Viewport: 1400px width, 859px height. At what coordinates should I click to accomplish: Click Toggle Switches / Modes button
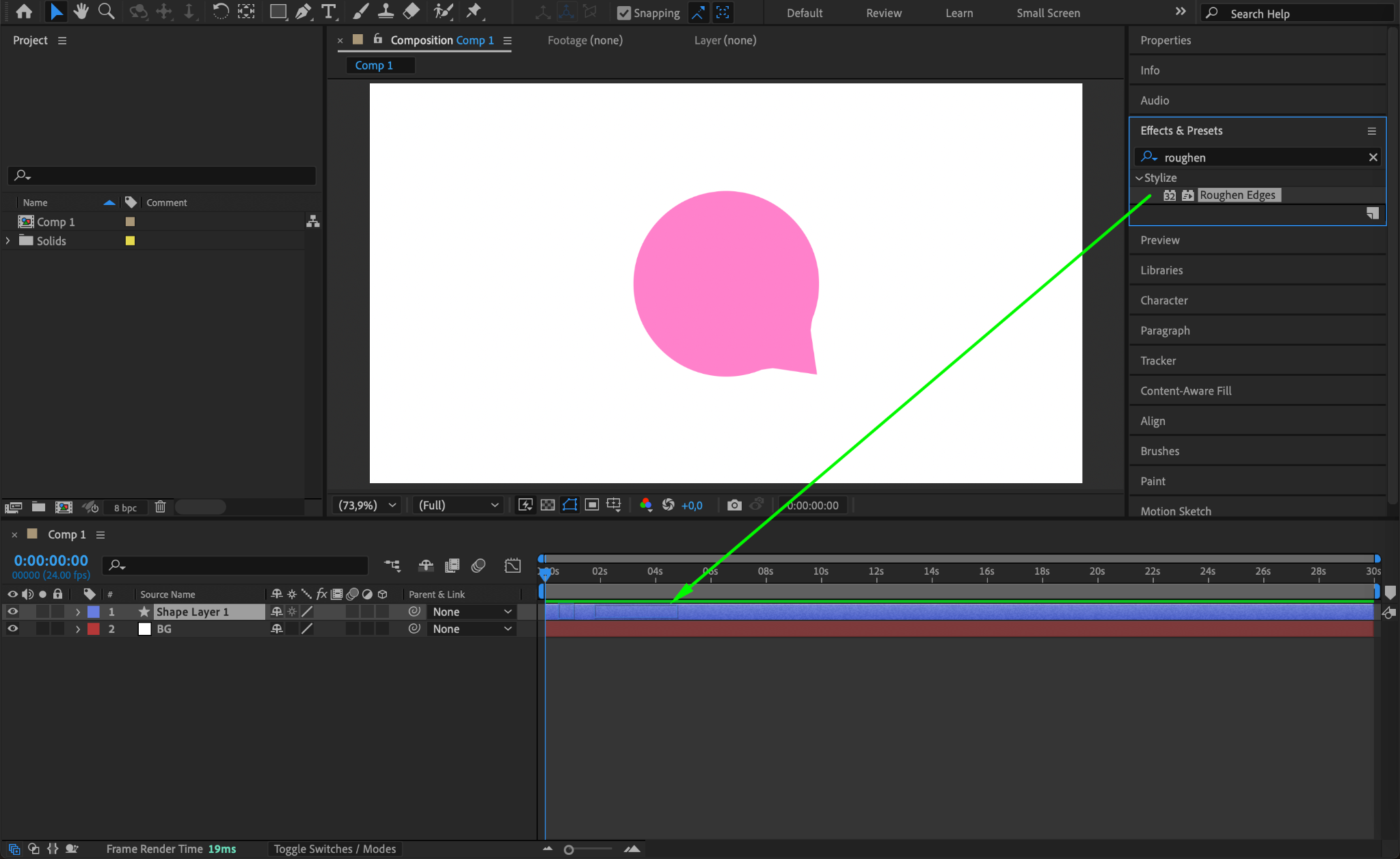point(334,849)
